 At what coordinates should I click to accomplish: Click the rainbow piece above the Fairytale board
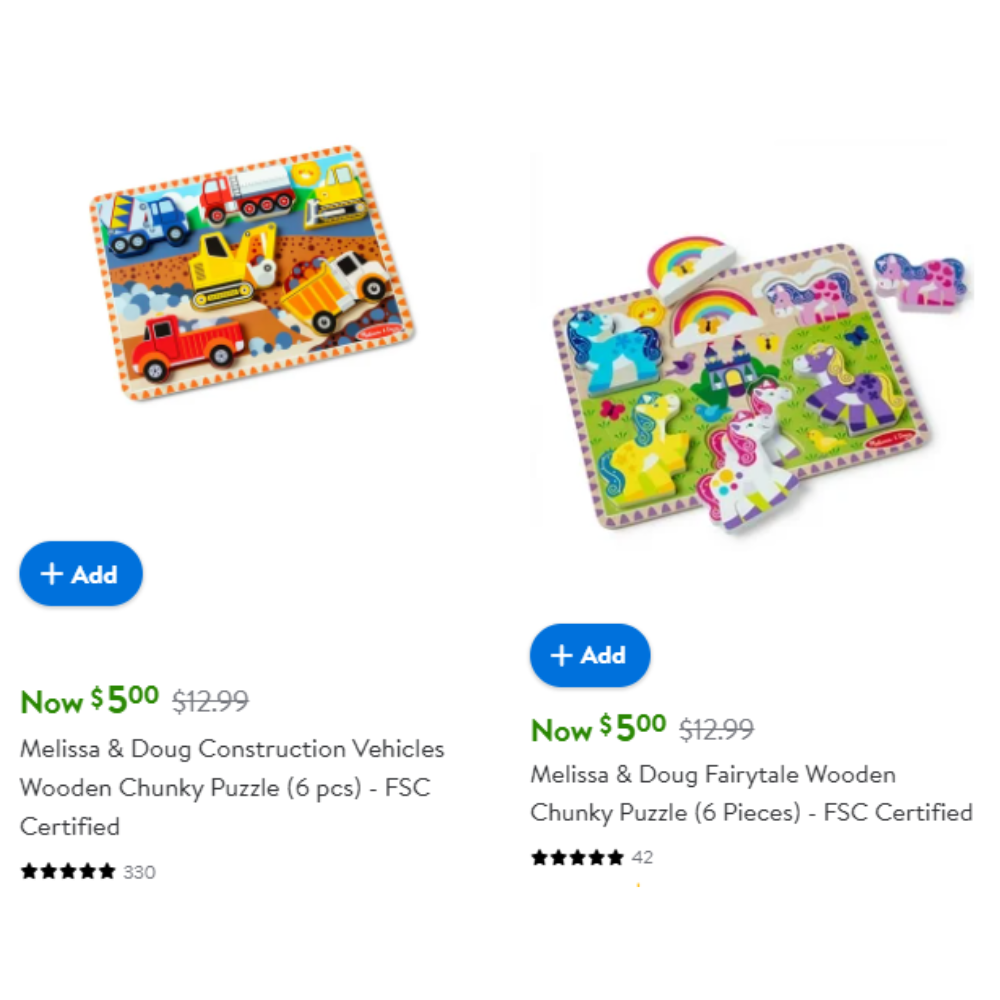[691, 267]
